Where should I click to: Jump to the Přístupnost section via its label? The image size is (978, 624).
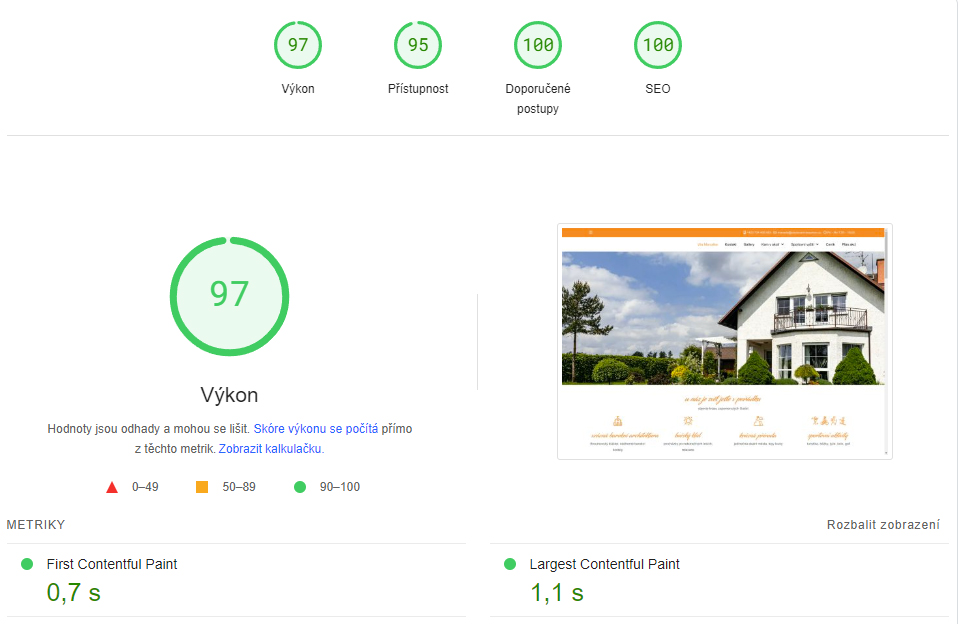point(418,89)
